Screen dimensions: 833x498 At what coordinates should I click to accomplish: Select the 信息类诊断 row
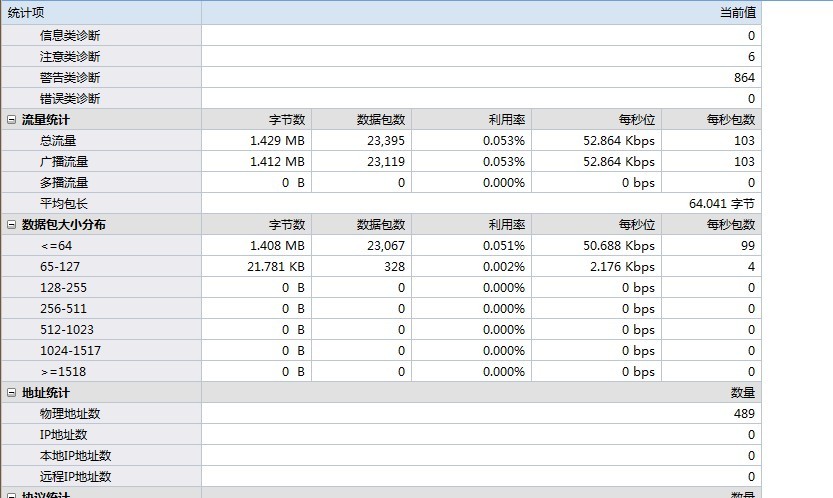click(x=70, y=36)
